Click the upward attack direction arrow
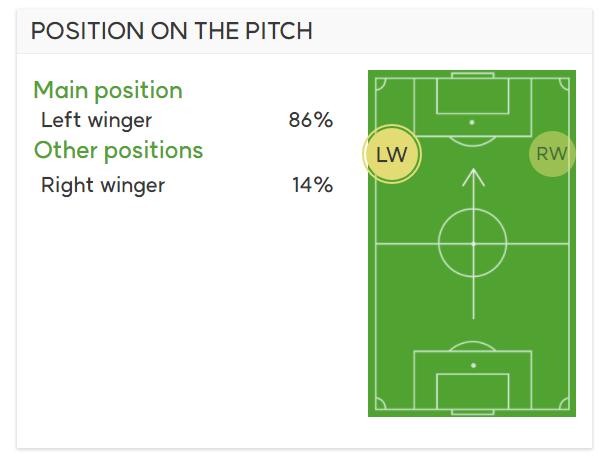The width and height of the screenshot is (605, 456). pyautogui.click(x=473, y=243)
